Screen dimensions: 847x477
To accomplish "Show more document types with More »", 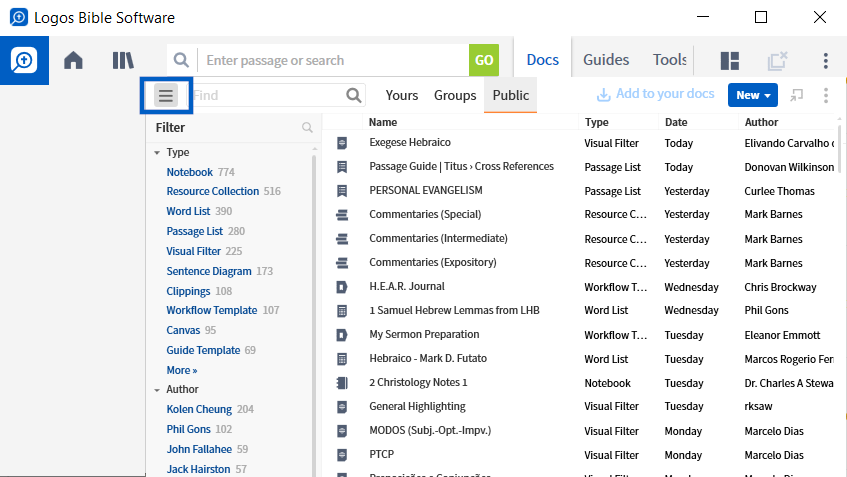I will 182,370.
